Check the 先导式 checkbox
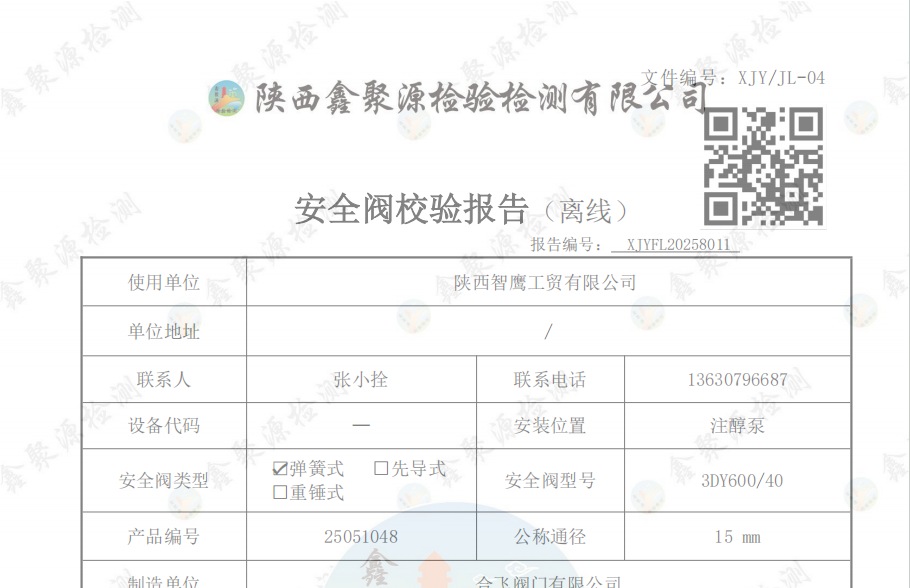 381,468
